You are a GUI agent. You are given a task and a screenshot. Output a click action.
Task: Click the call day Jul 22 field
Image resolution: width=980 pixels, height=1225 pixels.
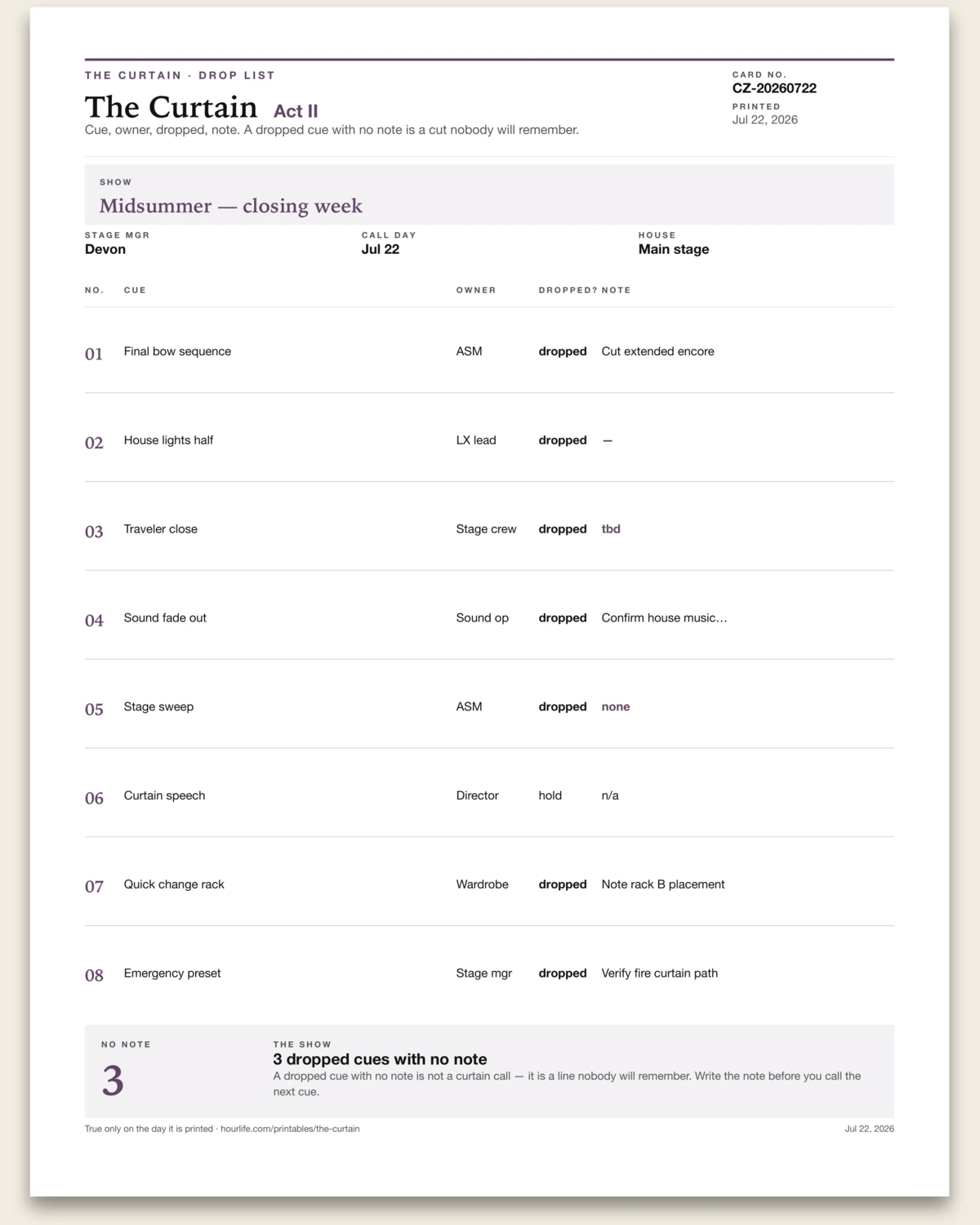(x=381, y=249)
